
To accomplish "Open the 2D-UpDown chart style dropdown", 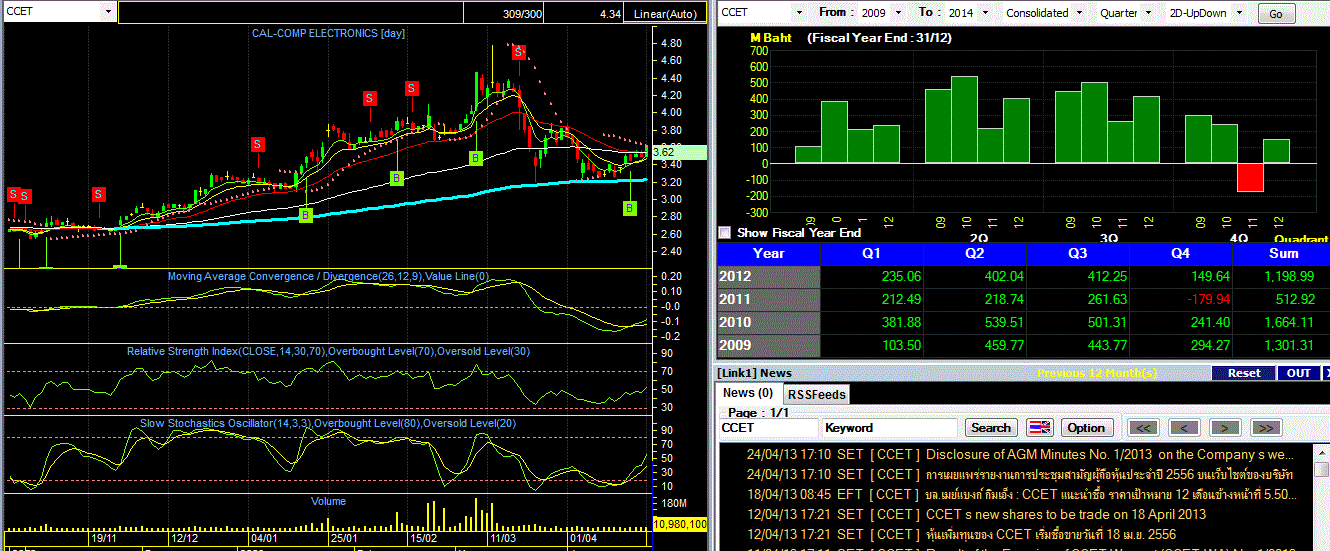I will click(1241, 13).
